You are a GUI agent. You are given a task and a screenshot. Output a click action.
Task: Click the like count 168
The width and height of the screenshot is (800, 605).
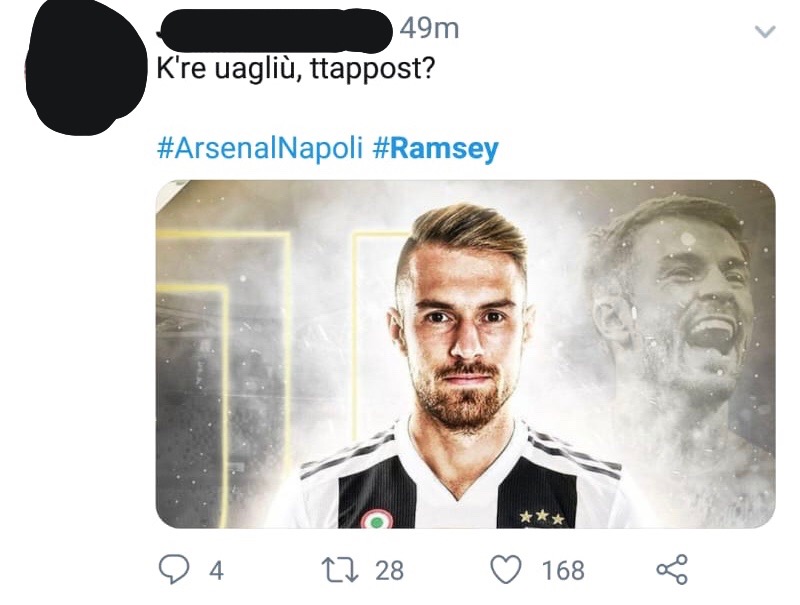click(563, 570)
